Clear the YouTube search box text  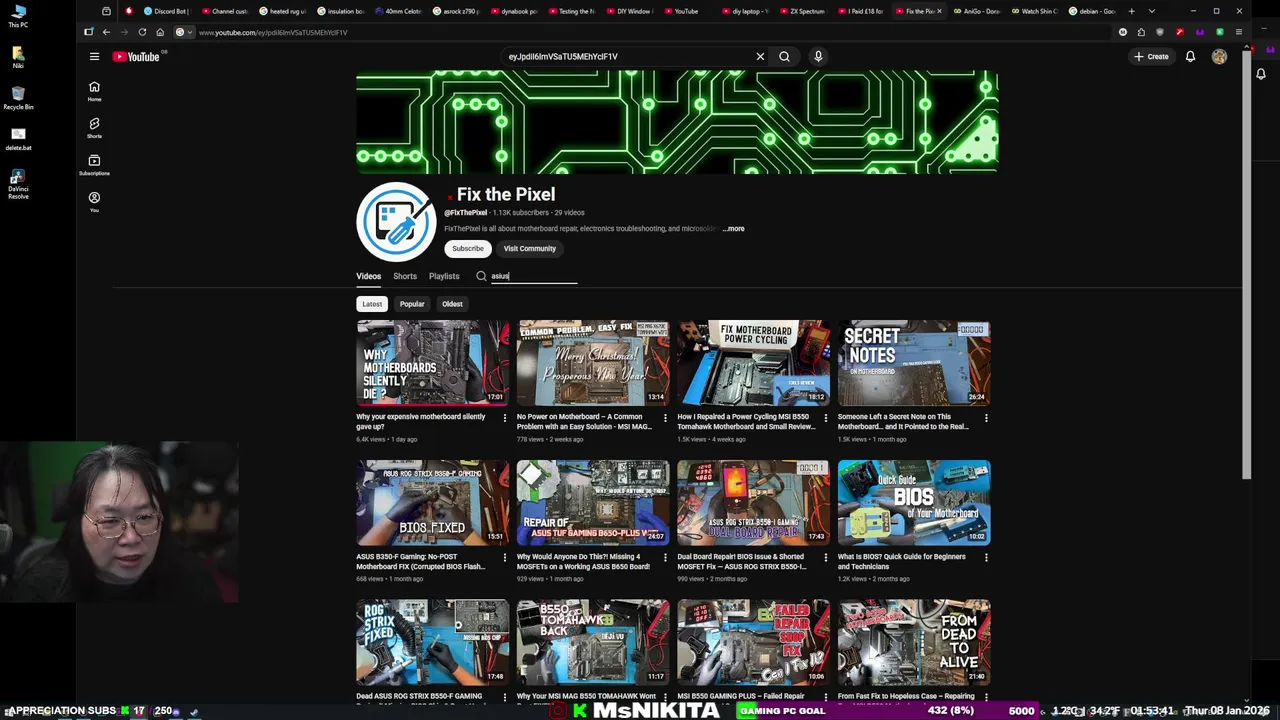(760, 57)
